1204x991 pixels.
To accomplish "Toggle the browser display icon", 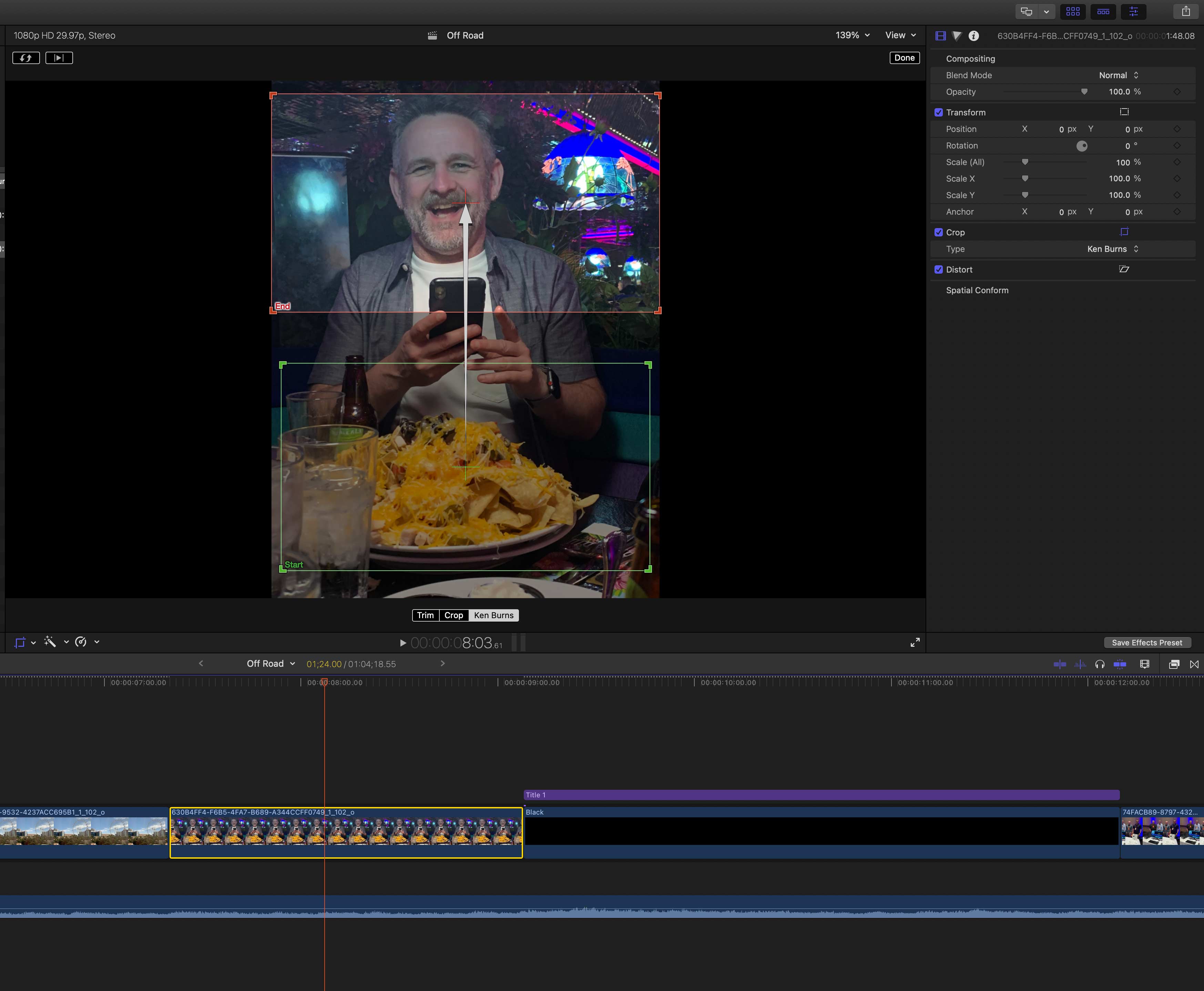I will tap(1073, 11).
